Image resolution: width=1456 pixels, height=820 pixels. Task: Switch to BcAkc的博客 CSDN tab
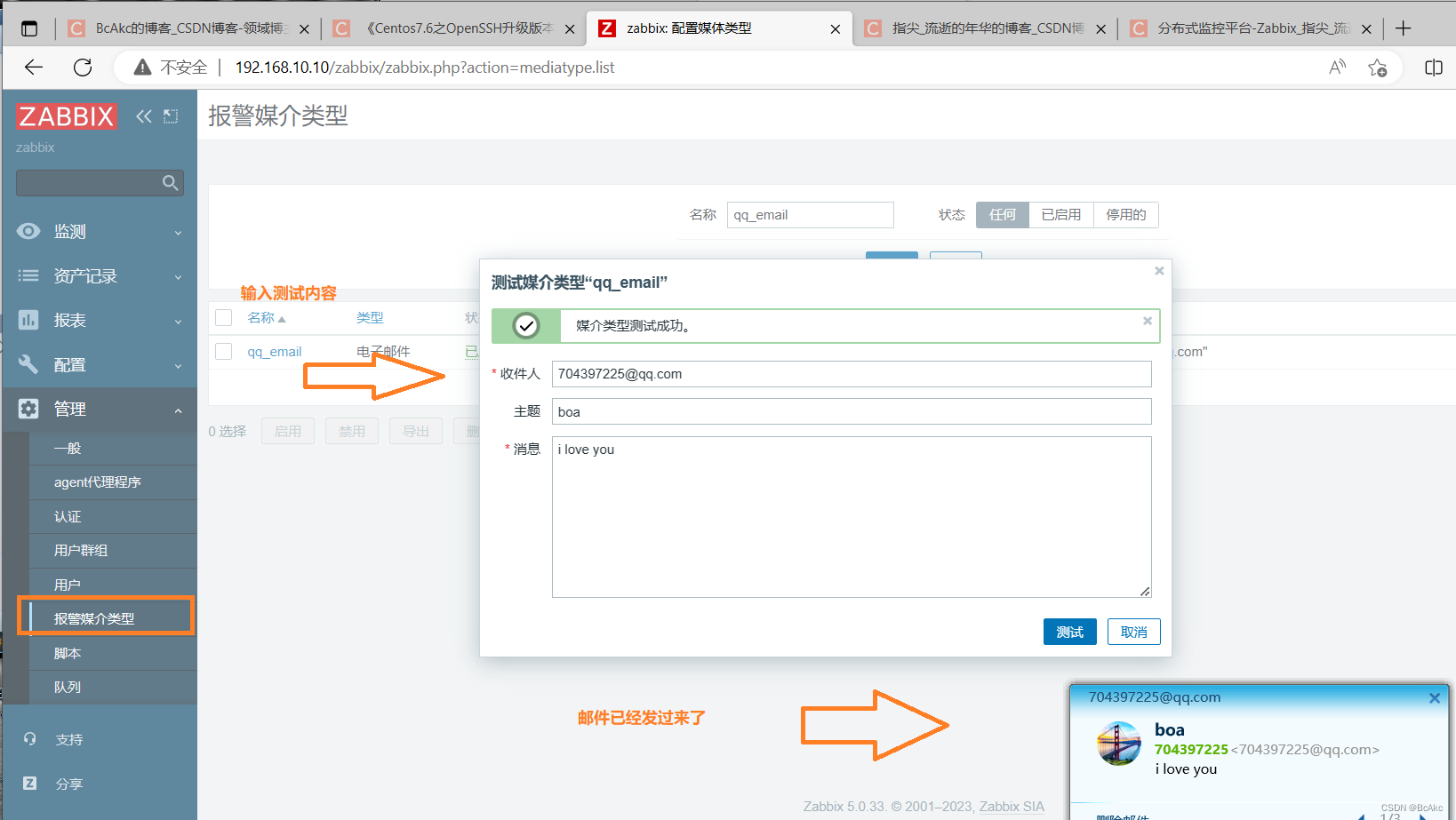coord(188,28)
